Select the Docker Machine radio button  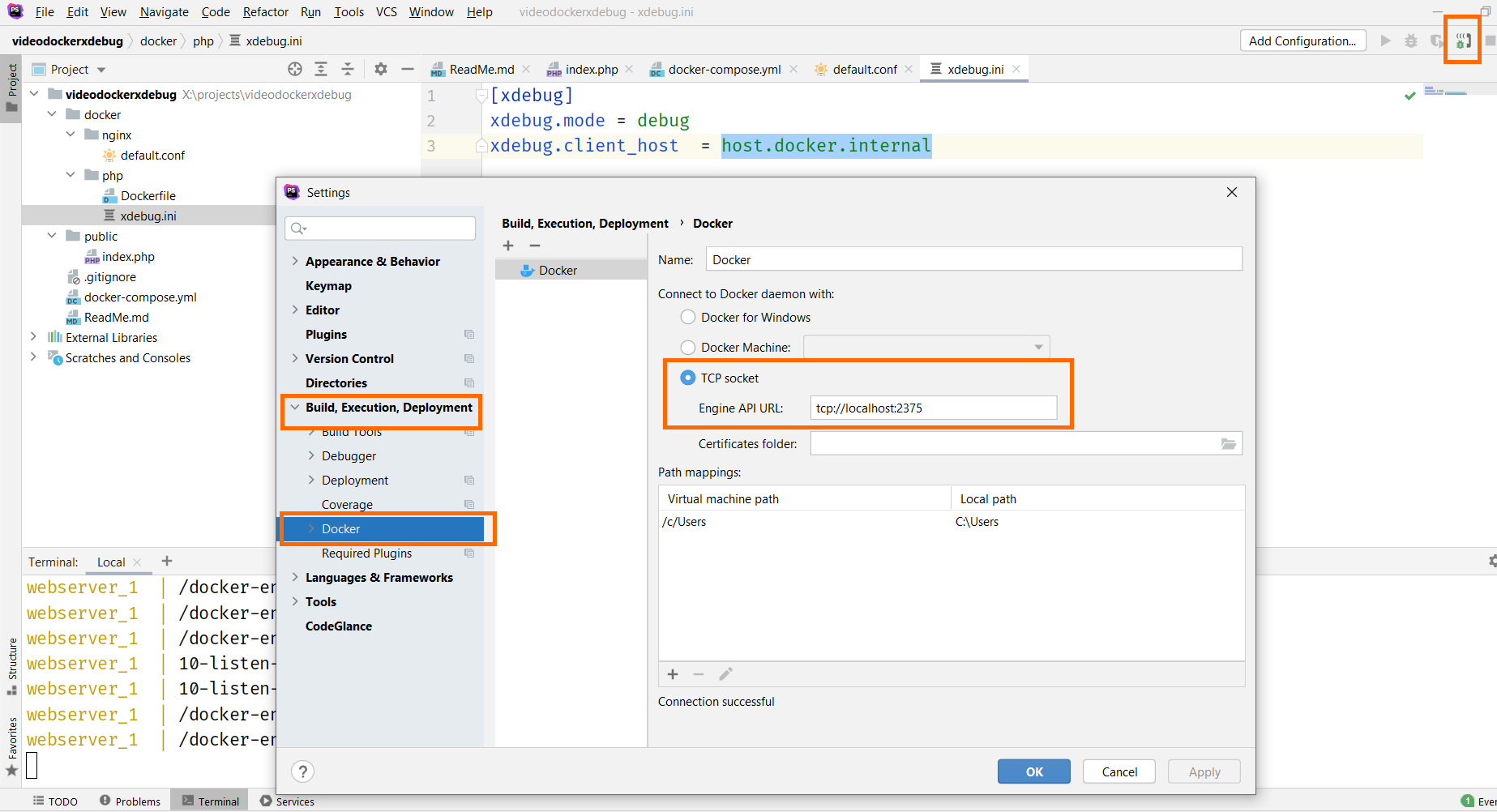pyautogui.click(x=688, y=347)
